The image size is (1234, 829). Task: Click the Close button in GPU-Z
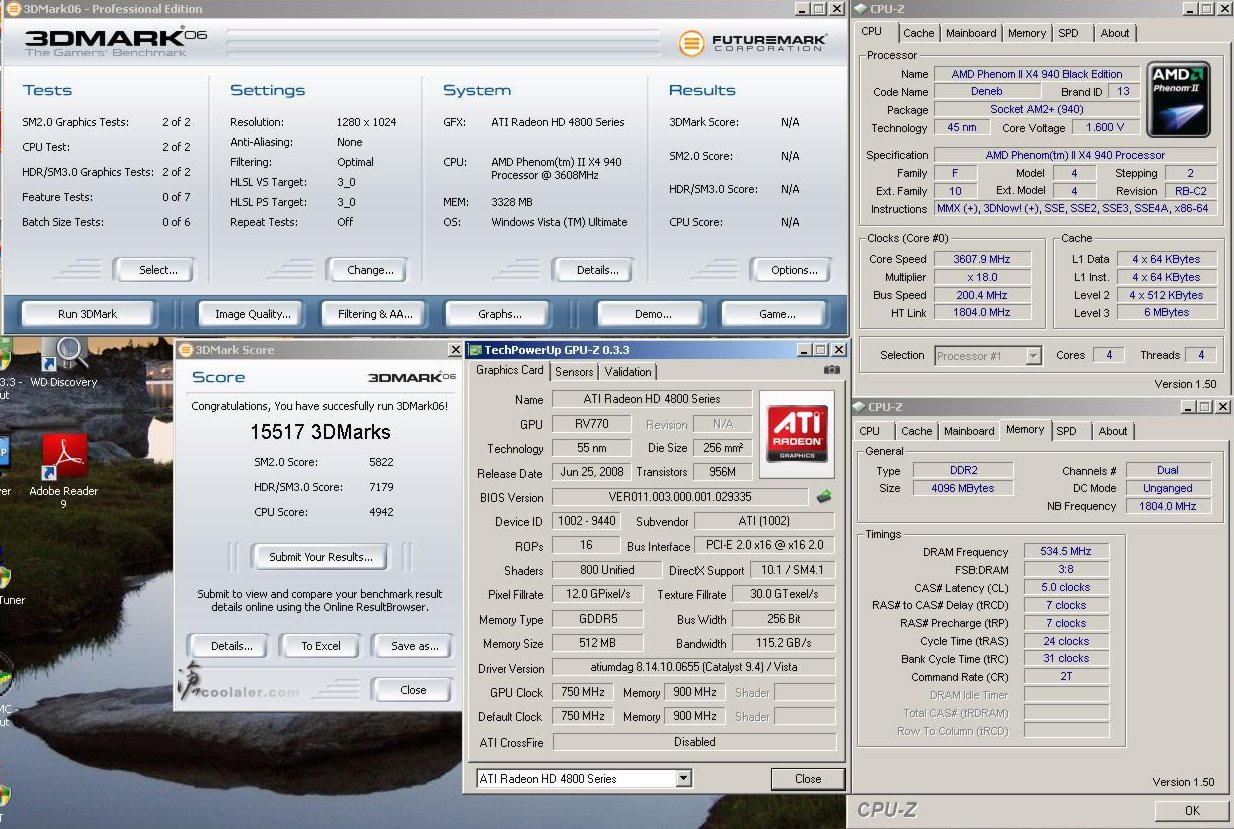point(808,779)
